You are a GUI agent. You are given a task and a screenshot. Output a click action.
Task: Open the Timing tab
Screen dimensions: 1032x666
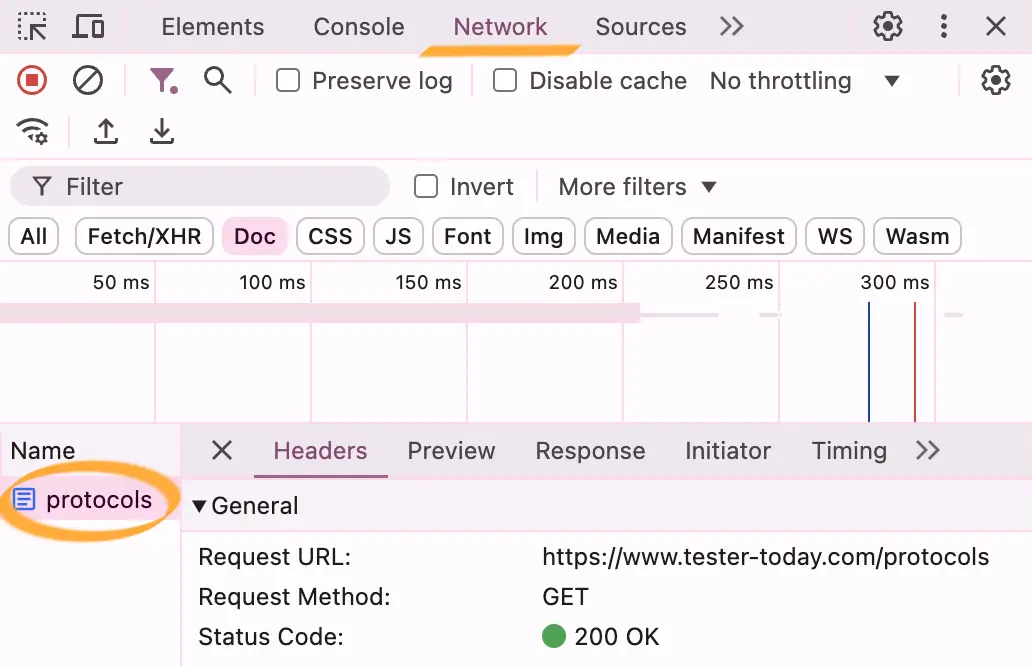coord(848,451)
